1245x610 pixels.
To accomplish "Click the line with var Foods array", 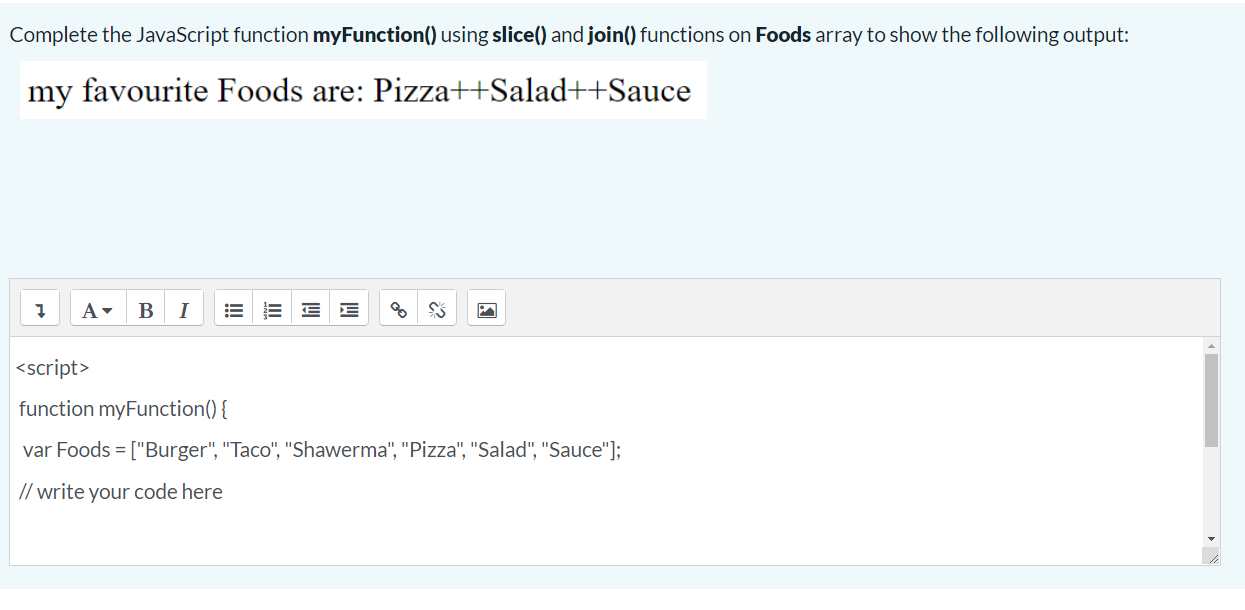I will point(321,449).
